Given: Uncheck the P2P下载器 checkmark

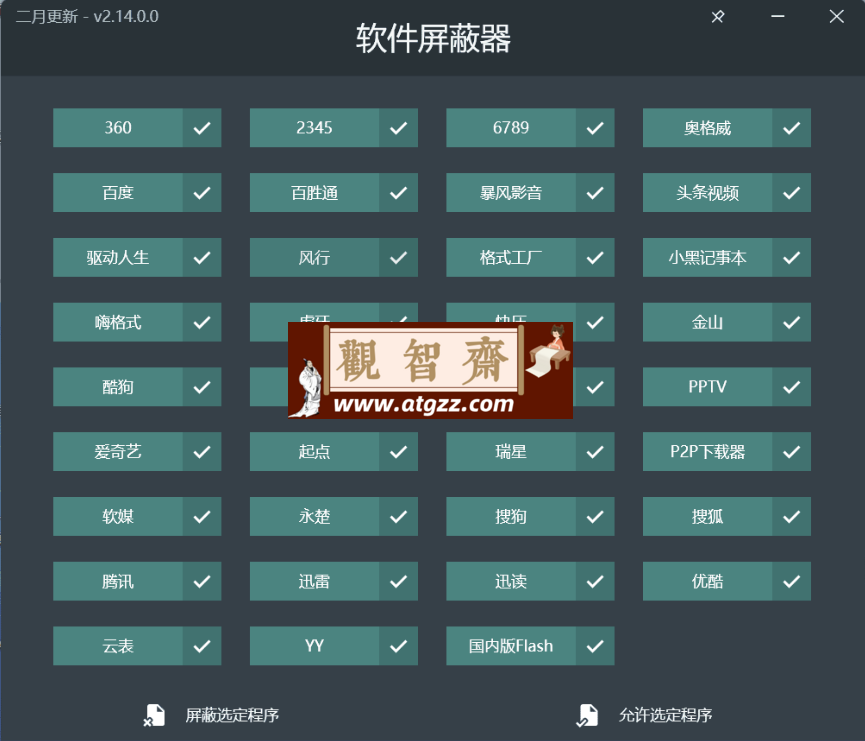Looking at the screenshot, I should [x=791, y=452].
